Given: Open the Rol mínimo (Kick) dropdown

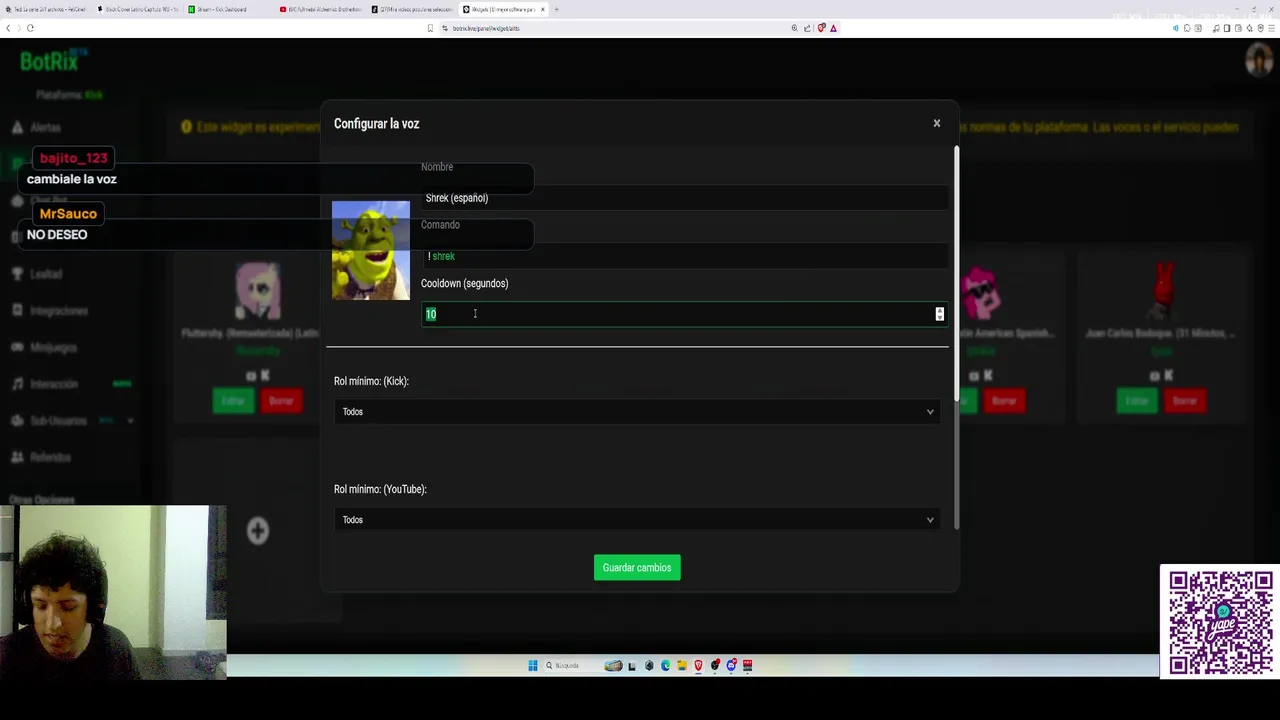Looking at the screenshot, I should tap(637, 412).
